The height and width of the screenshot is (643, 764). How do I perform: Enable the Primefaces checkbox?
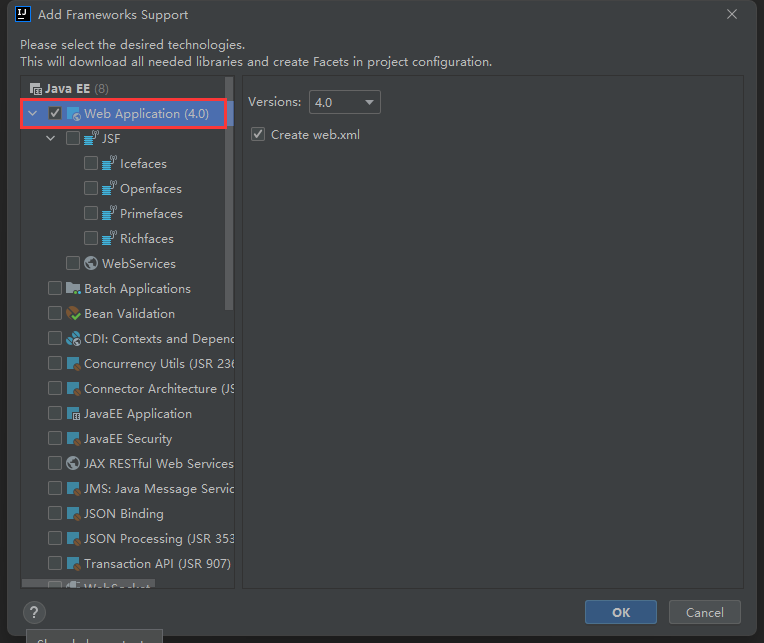[91, 213]
